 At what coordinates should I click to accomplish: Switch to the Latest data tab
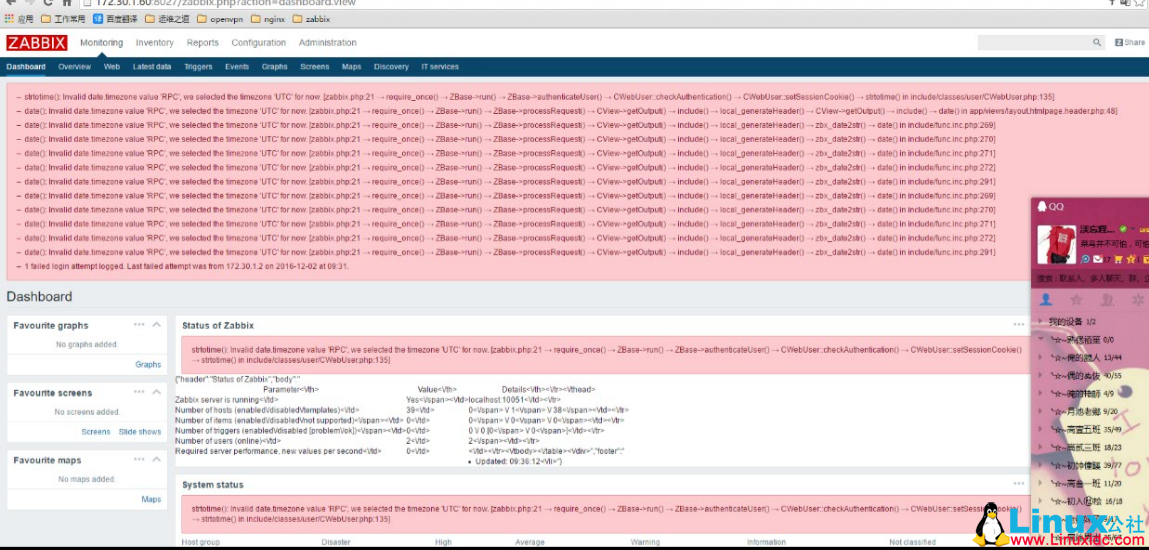click(151, 67)
